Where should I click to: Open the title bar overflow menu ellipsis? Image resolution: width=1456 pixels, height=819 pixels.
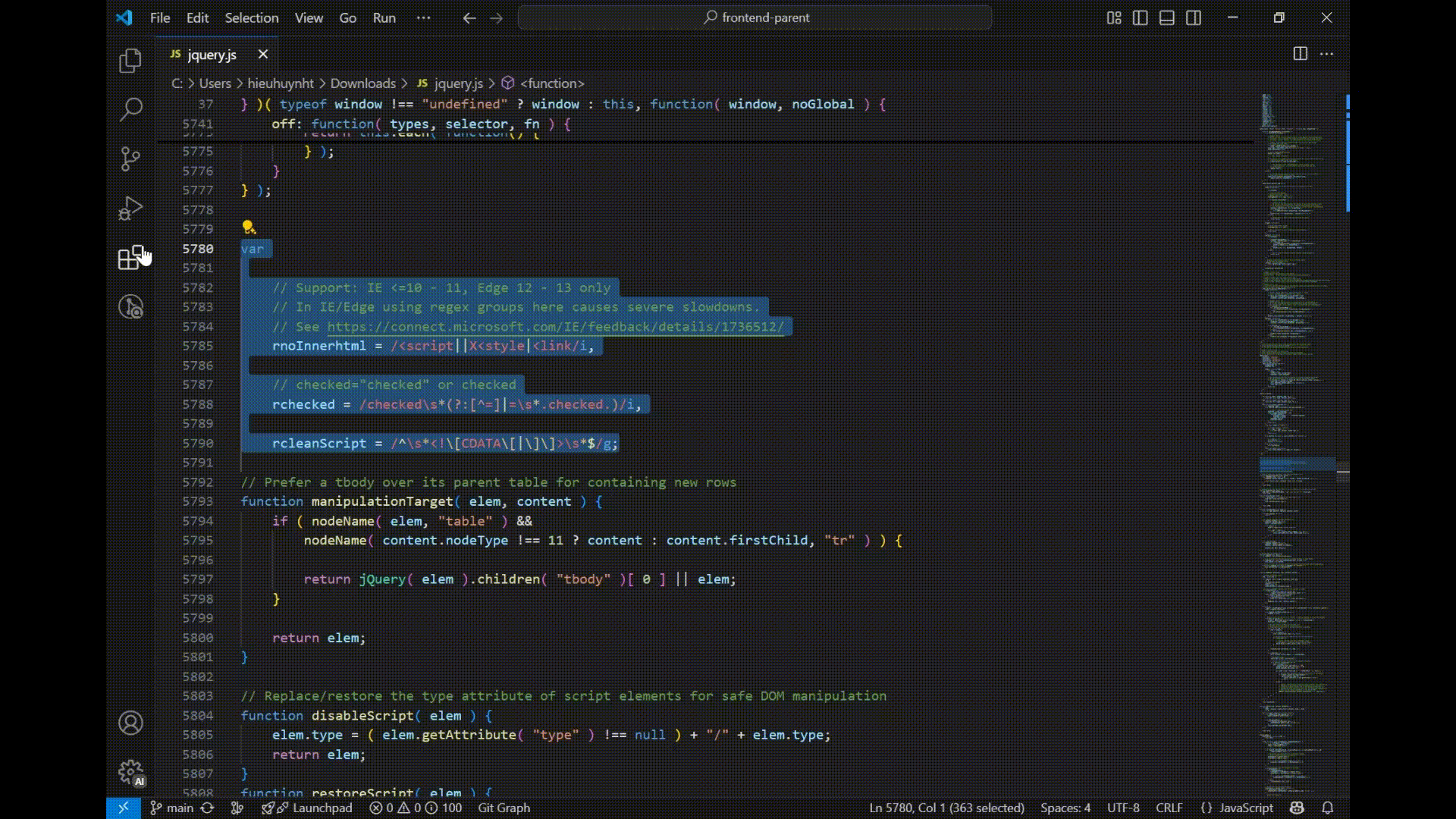(423, 17)
